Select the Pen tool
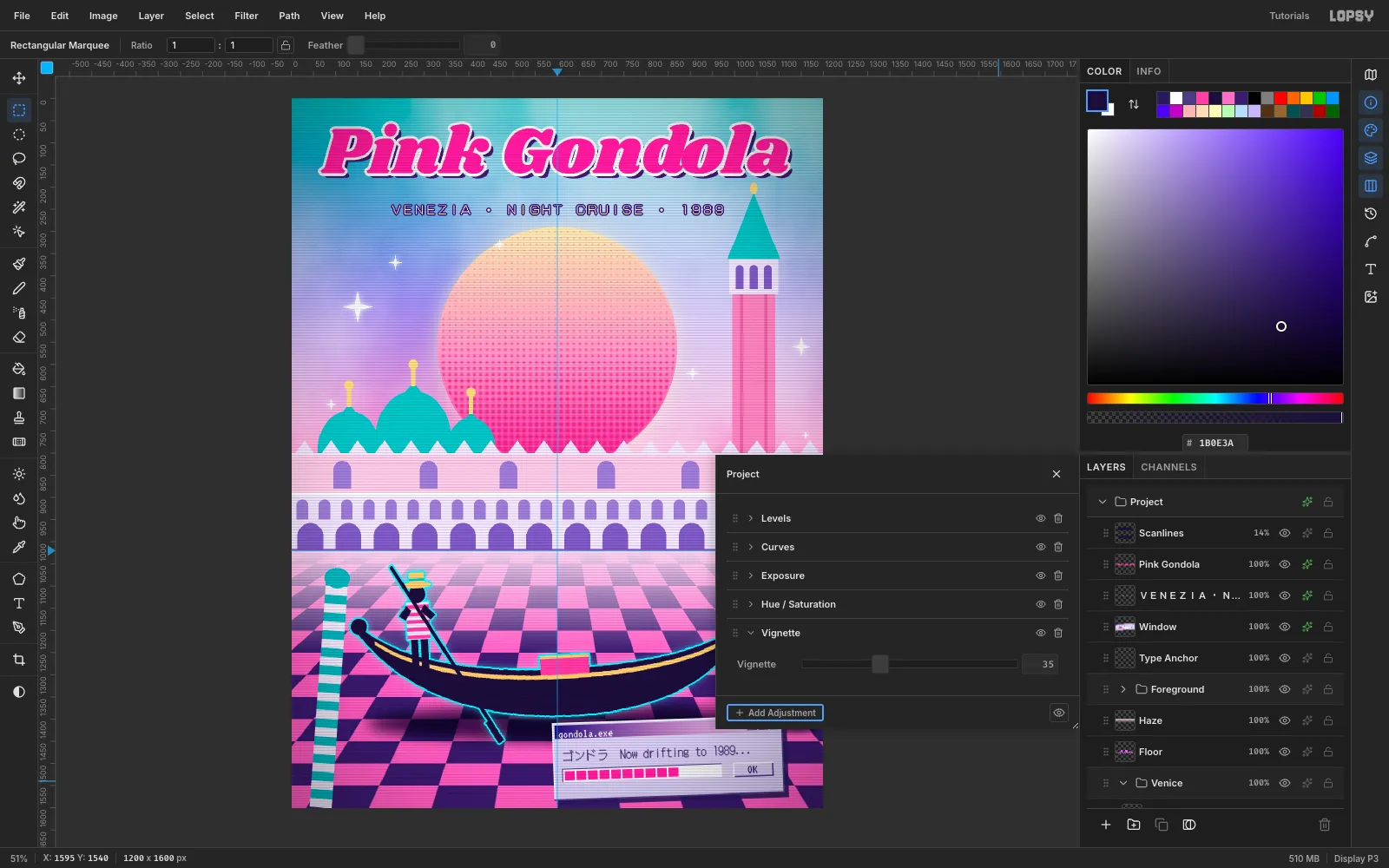Screen dimensions: 1389x868 19,628
